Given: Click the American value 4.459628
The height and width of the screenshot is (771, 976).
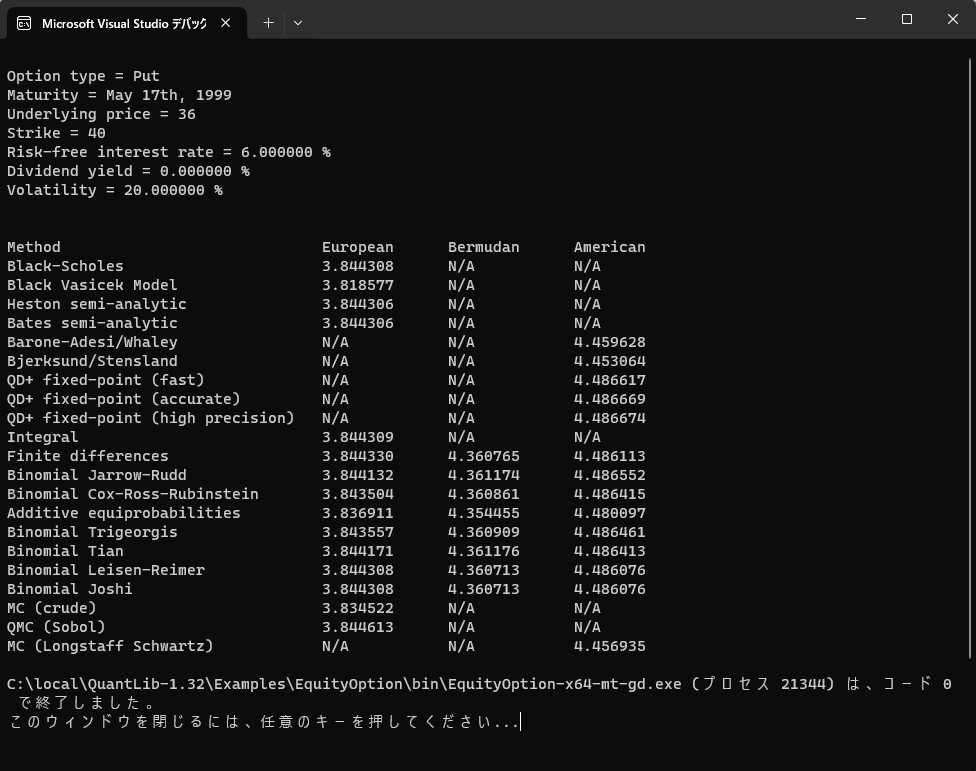Looking at the screenshot, I should tap(609, 342).
